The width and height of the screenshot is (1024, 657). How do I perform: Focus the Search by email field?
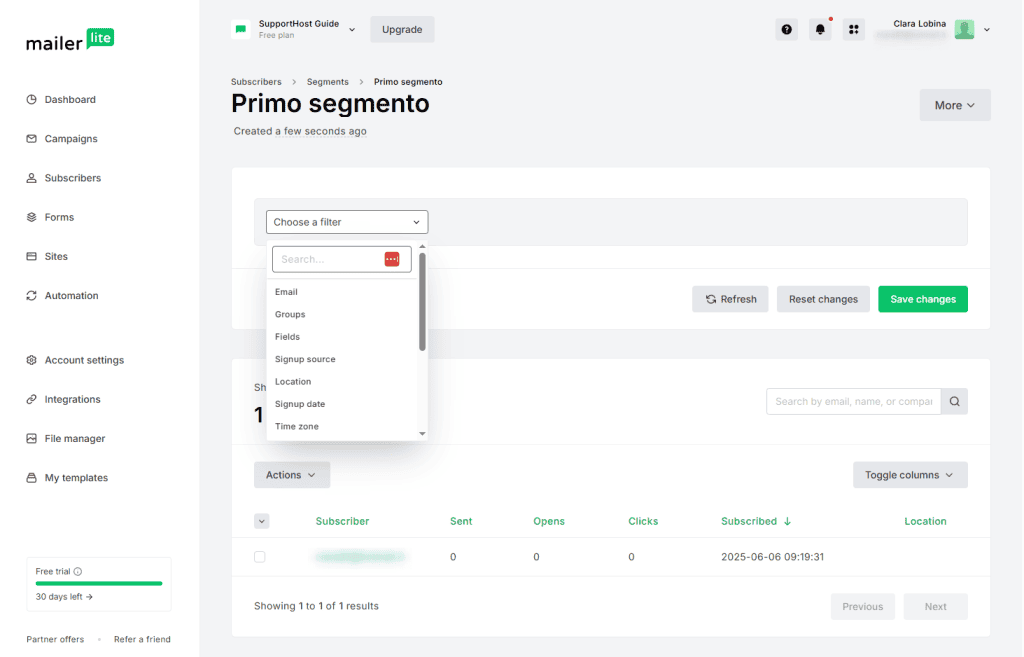coord(854,402)
